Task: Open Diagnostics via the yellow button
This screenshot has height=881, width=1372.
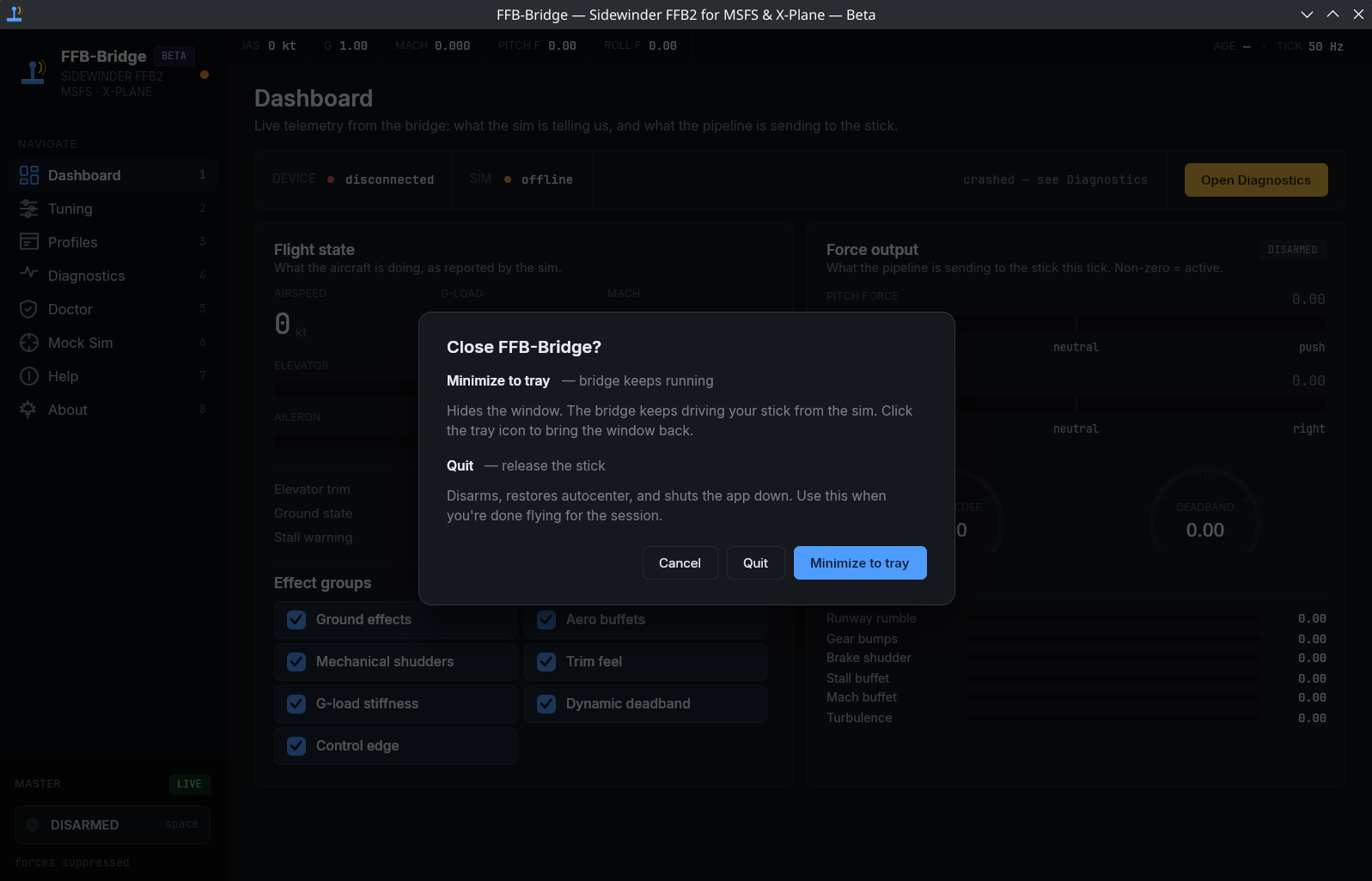Action: pos(1255,180)
